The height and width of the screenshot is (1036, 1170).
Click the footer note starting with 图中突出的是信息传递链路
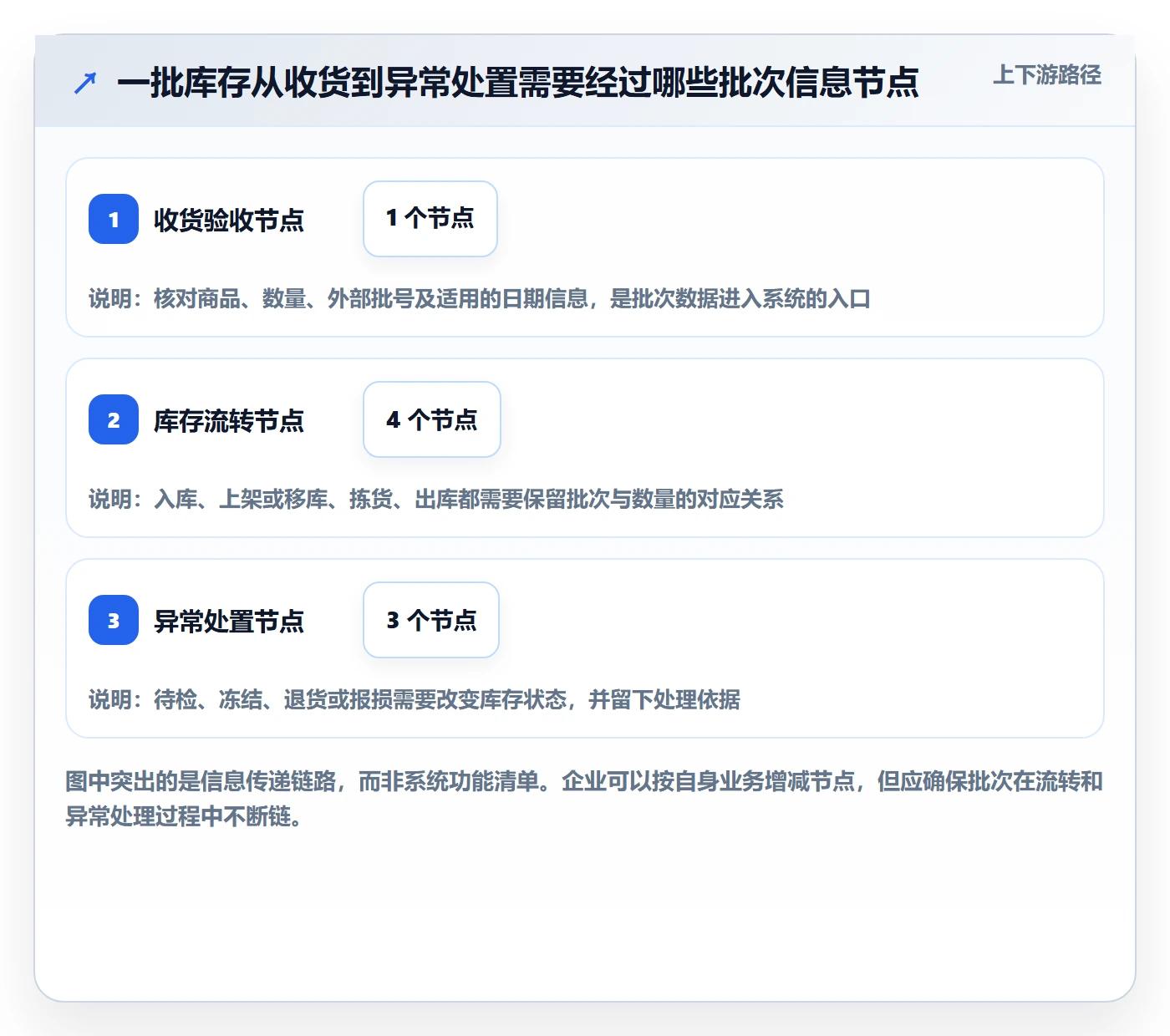(x=584, y=799)
